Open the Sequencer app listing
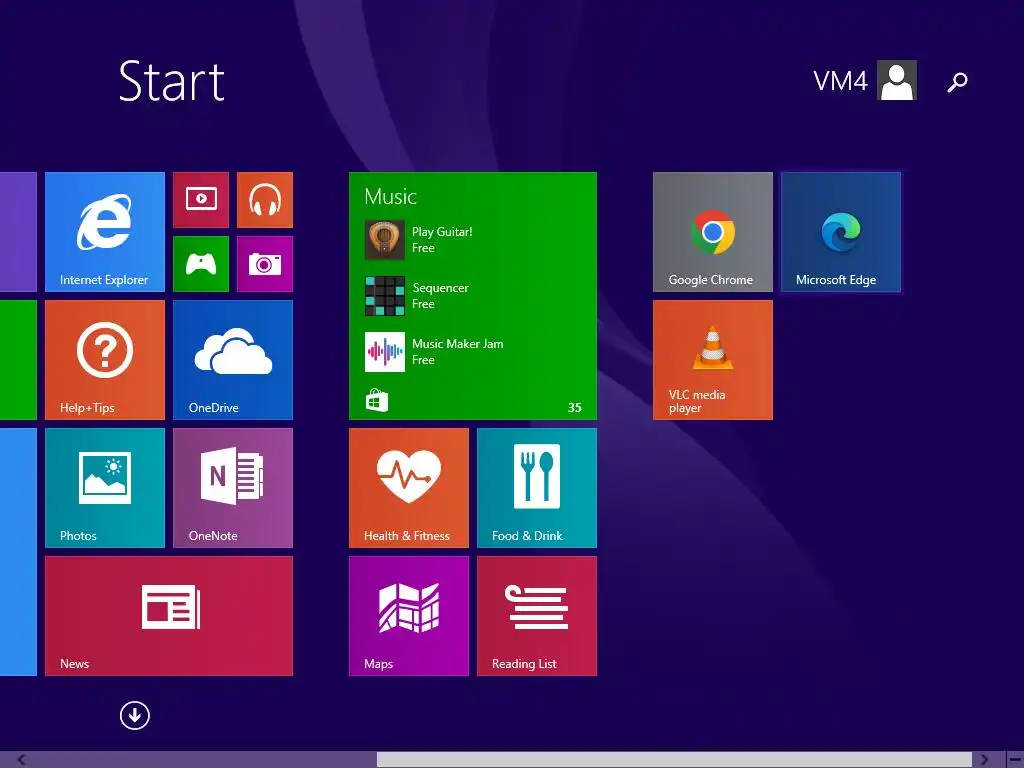This screenshot has width=1024, height=768. click(440, 296)
